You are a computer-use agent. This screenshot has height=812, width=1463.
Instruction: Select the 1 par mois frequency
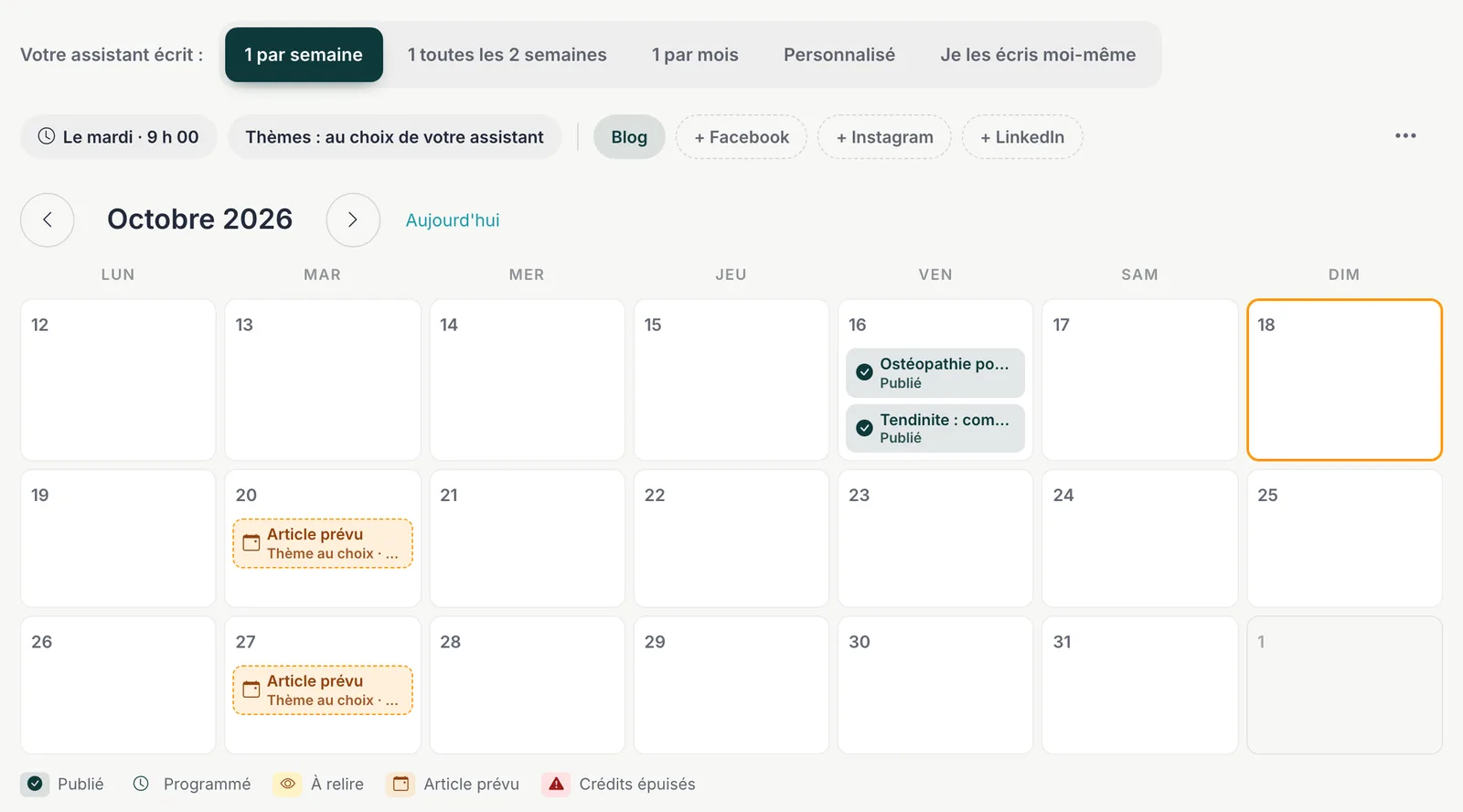pyautogui.click(x=695, y=55)
